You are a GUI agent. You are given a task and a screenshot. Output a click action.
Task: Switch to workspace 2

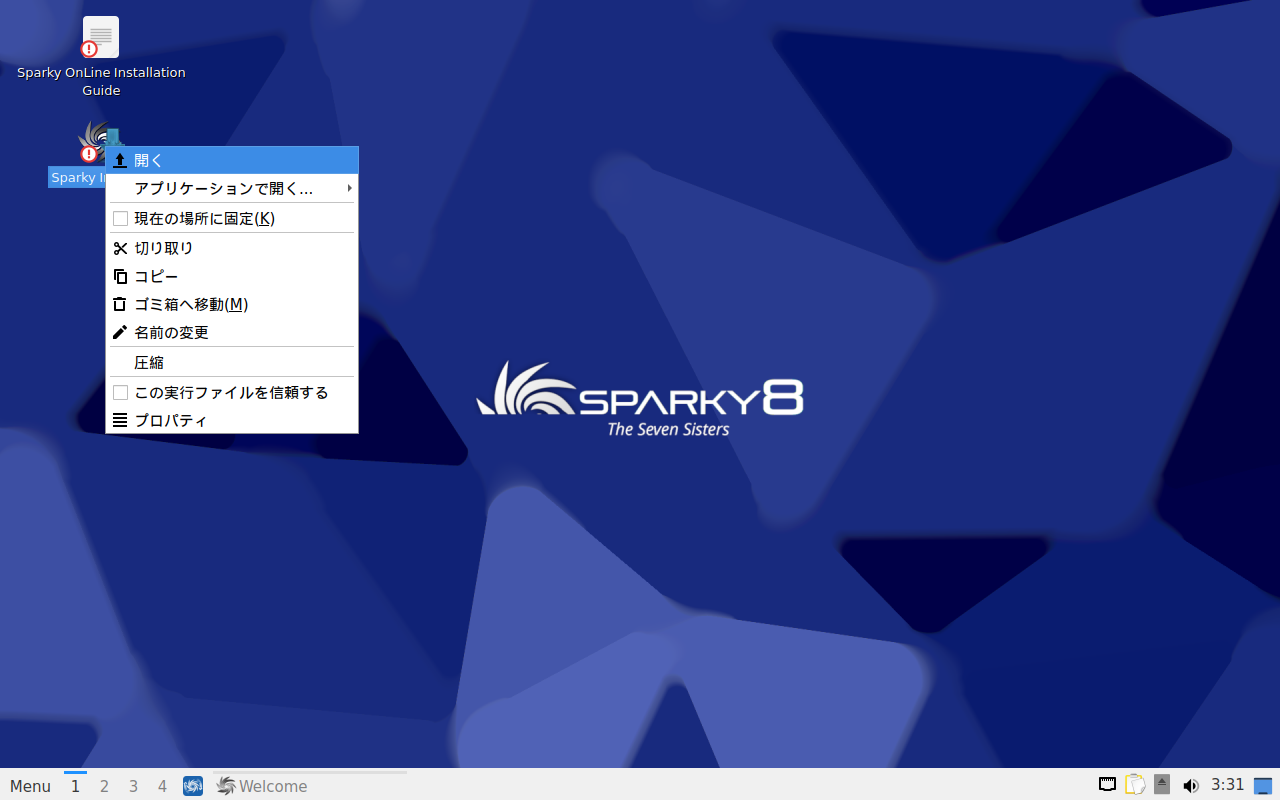(104, 786)
